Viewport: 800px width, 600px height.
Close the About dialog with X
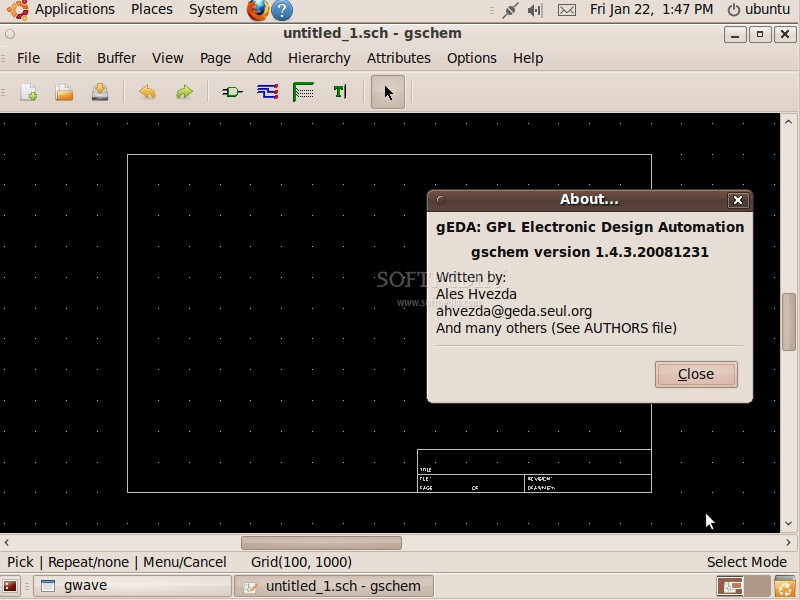pos(738,200)
